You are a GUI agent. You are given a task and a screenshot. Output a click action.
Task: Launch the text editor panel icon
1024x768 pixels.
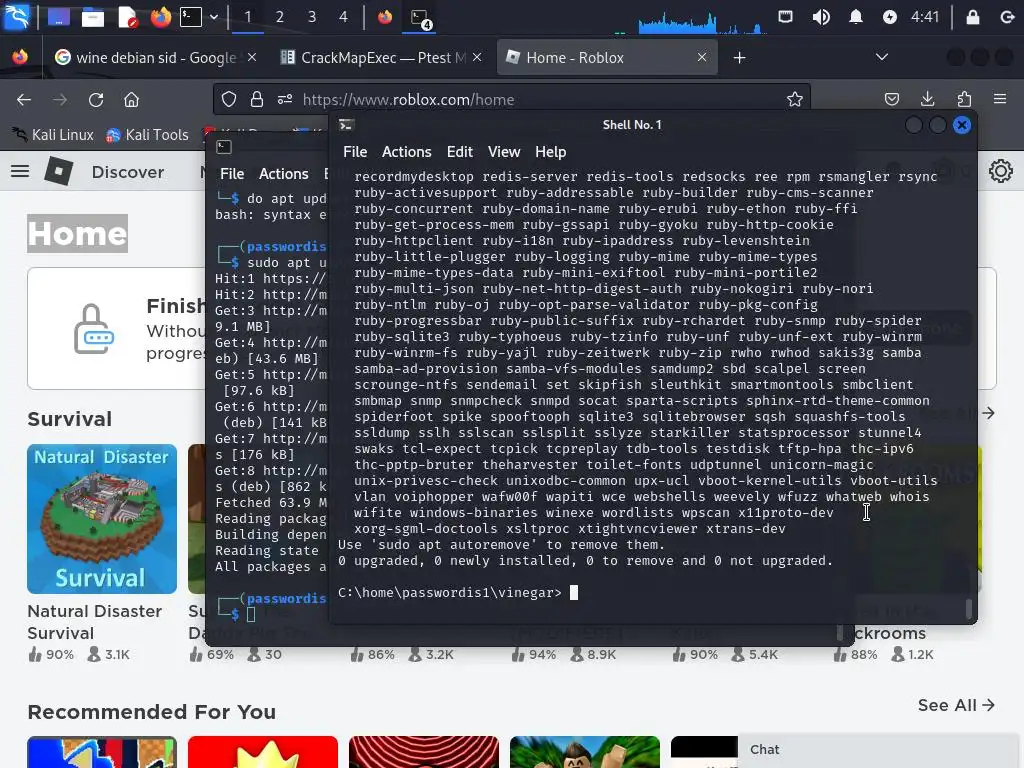127,17
